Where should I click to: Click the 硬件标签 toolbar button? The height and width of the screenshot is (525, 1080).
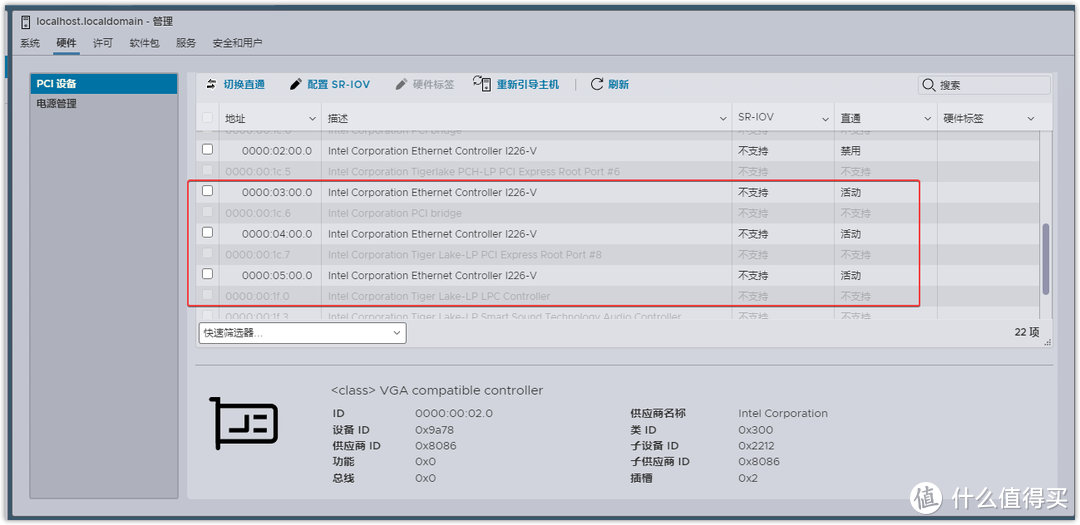click(425, 84)
